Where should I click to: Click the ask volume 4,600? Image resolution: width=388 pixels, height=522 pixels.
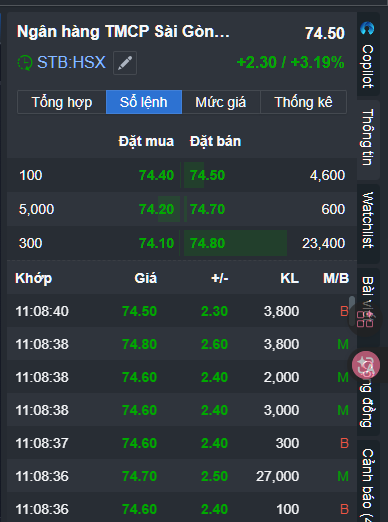tap(327, 175)
